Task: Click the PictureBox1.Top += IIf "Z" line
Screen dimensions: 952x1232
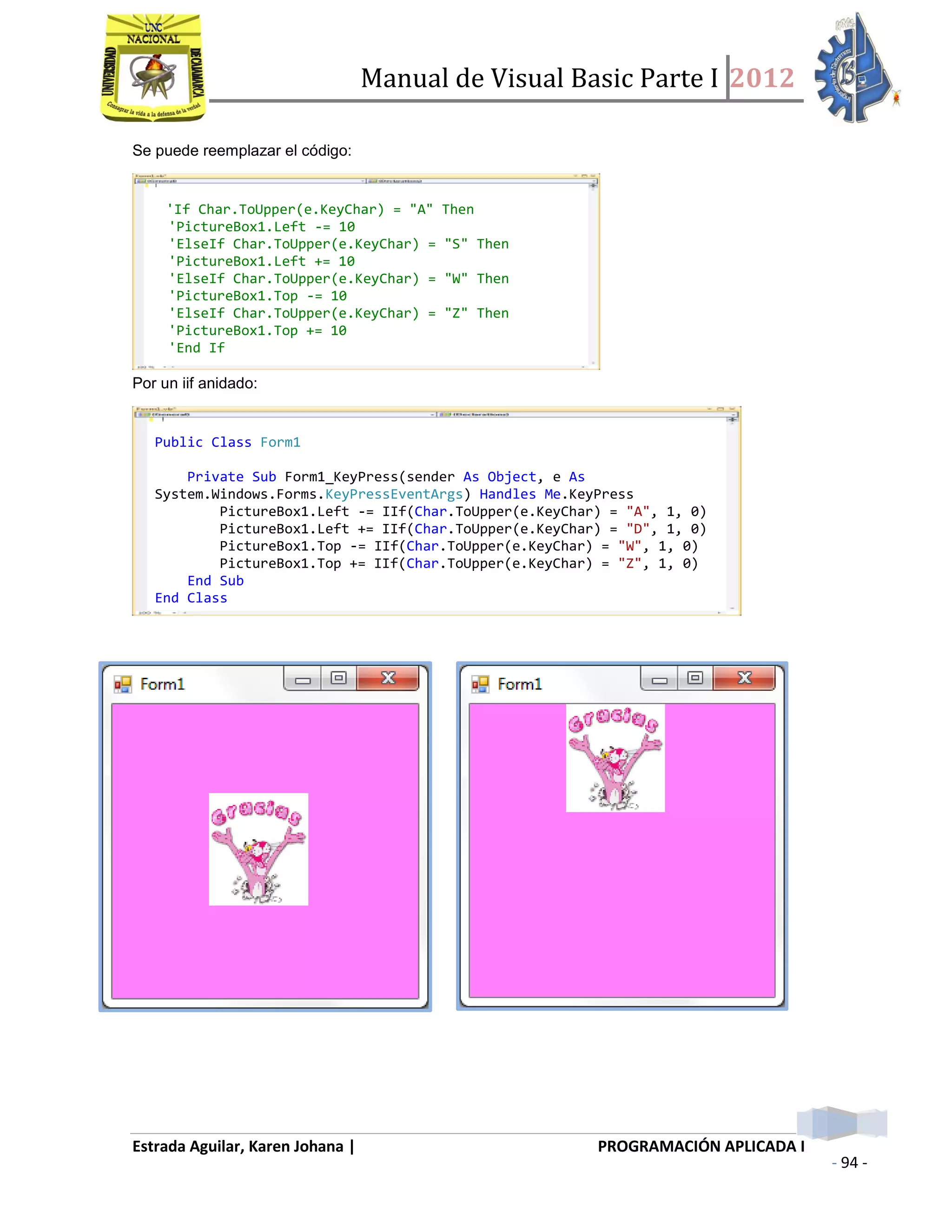Action: pos(458,563)
